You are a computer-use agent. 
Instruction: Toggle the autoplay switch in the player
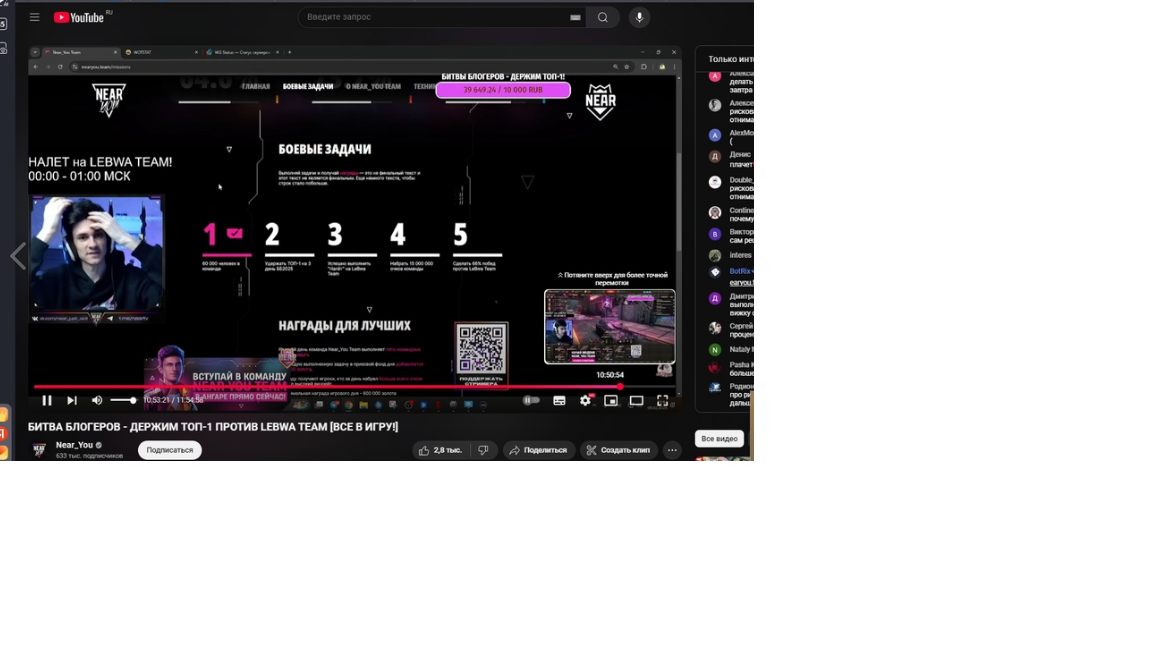click(531, 400)
